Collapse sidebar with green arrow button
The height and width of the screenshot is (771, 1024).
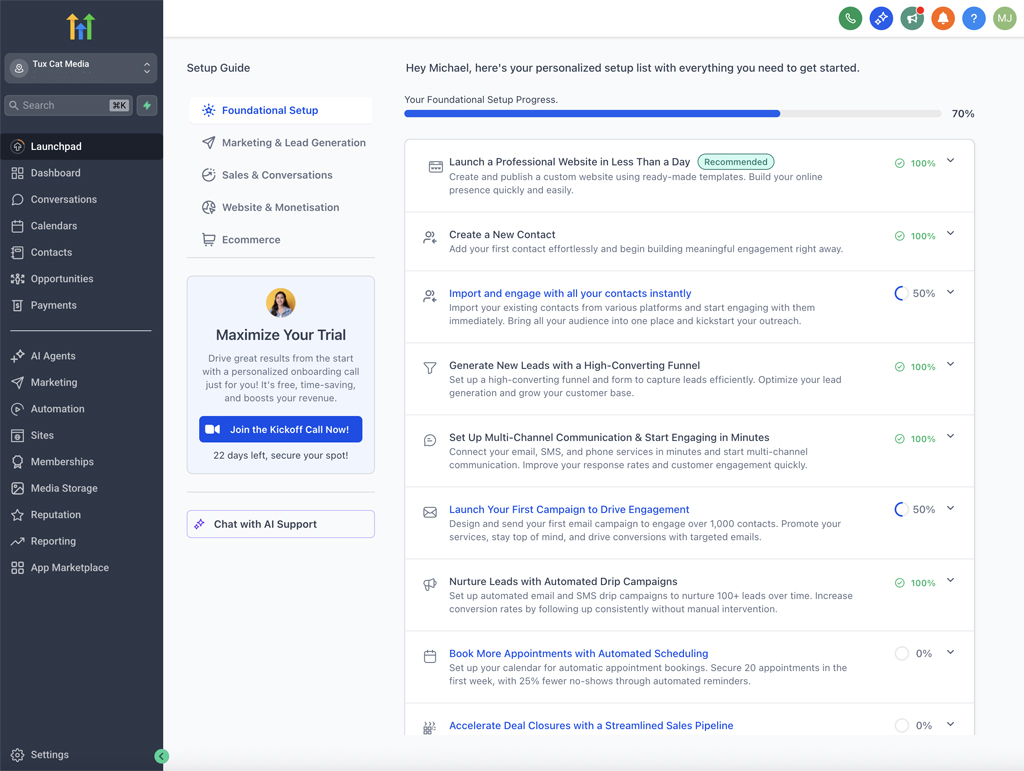click(x=162, y=756)
